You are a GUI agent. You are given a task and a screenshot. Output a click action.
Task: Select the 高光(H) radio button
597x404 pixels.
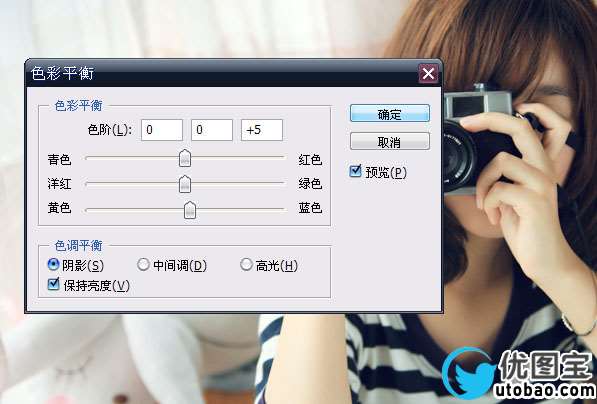click(x=246, y=264)
